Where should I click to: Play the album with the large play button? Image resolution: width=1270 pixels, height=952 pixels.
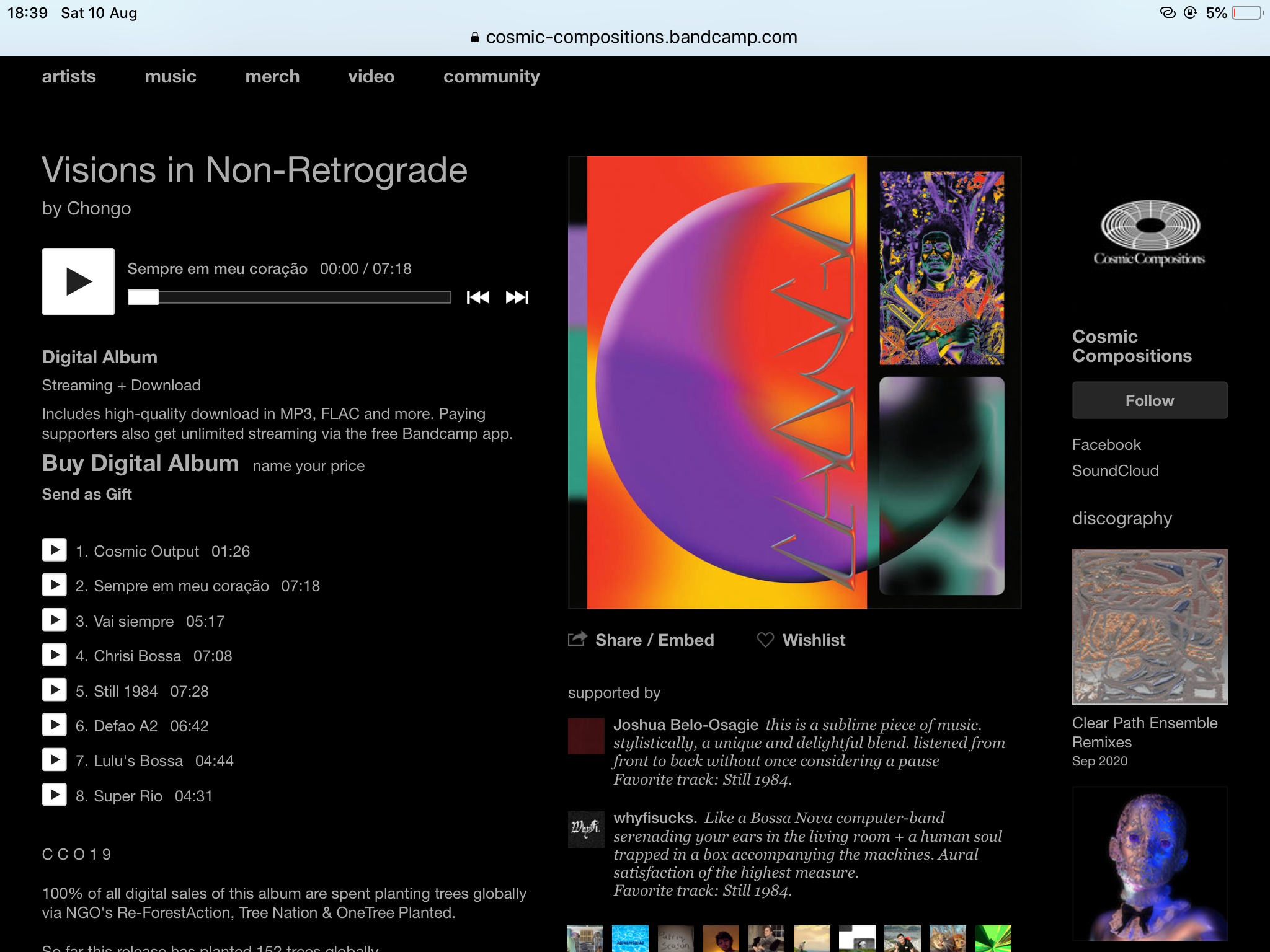coord(78,281)
